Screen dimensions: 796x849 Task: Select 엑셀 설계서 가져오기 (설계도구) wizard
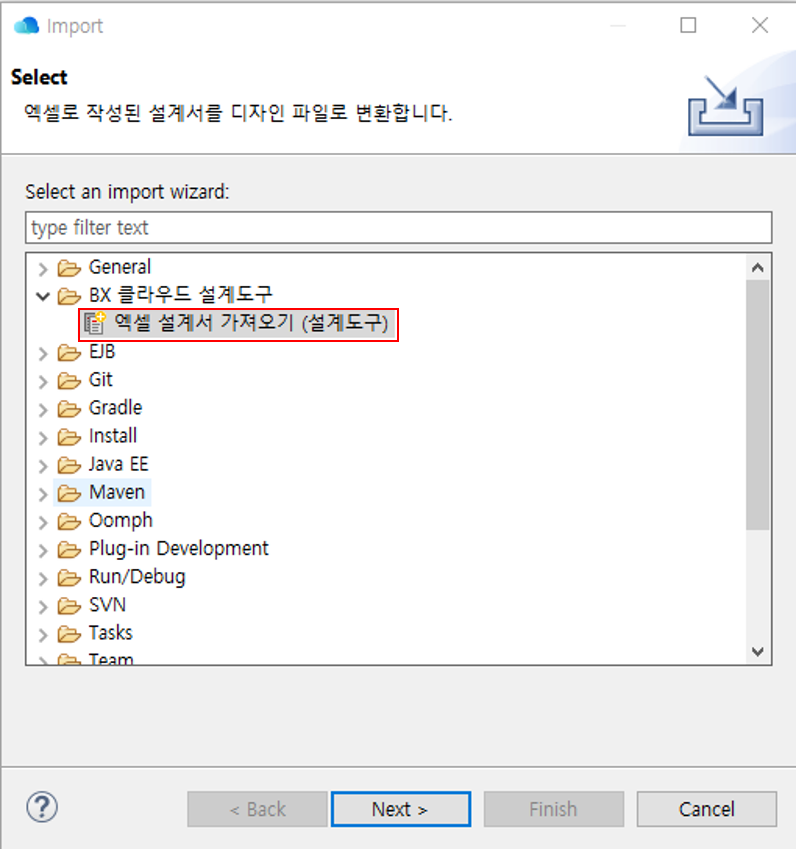[250, 324]
